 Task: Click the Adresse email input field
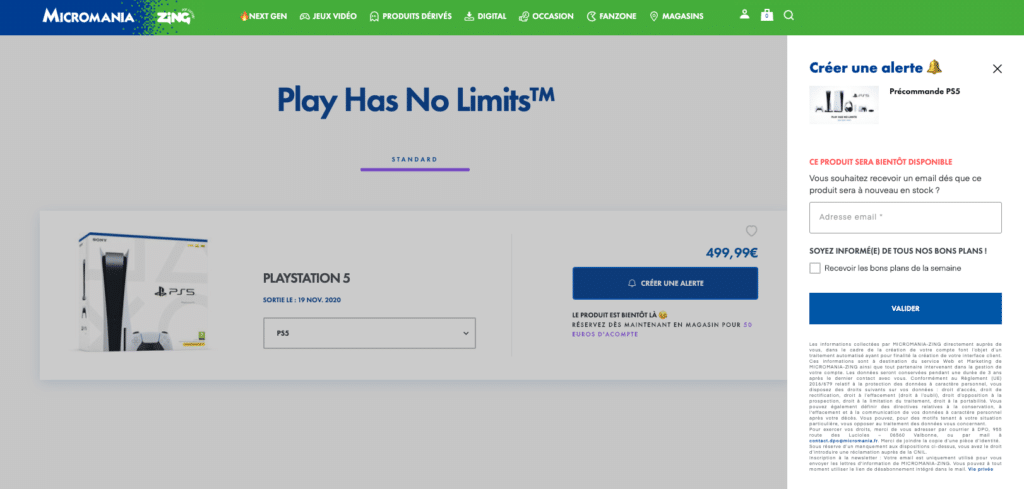(905, 217)
